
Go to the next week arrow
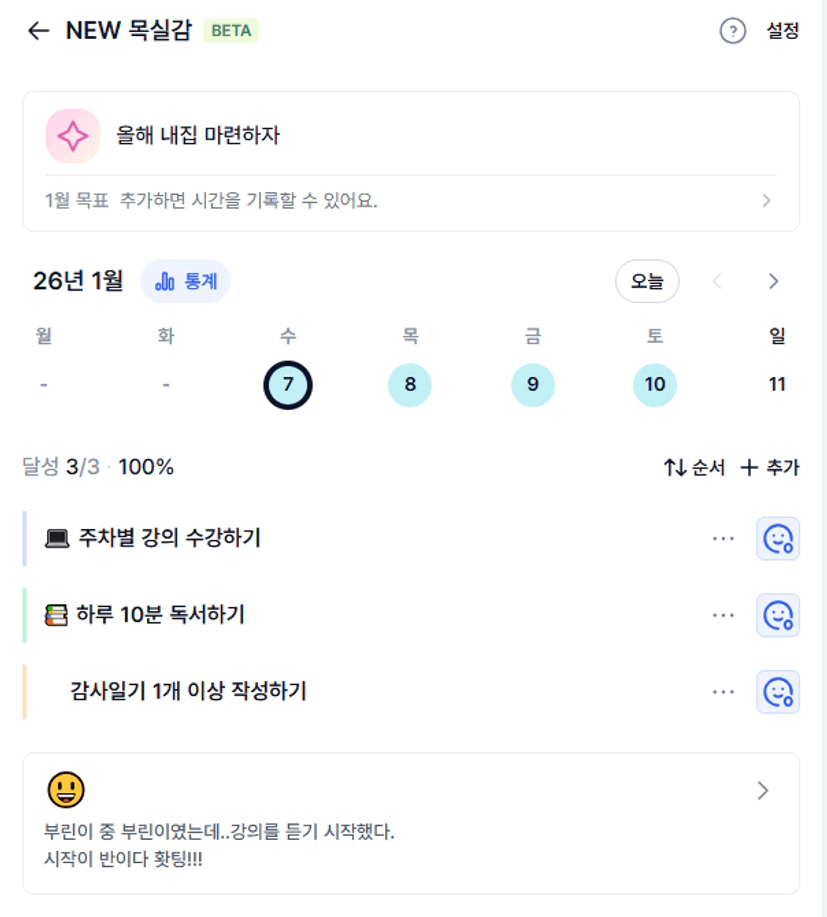coord(773,281)
